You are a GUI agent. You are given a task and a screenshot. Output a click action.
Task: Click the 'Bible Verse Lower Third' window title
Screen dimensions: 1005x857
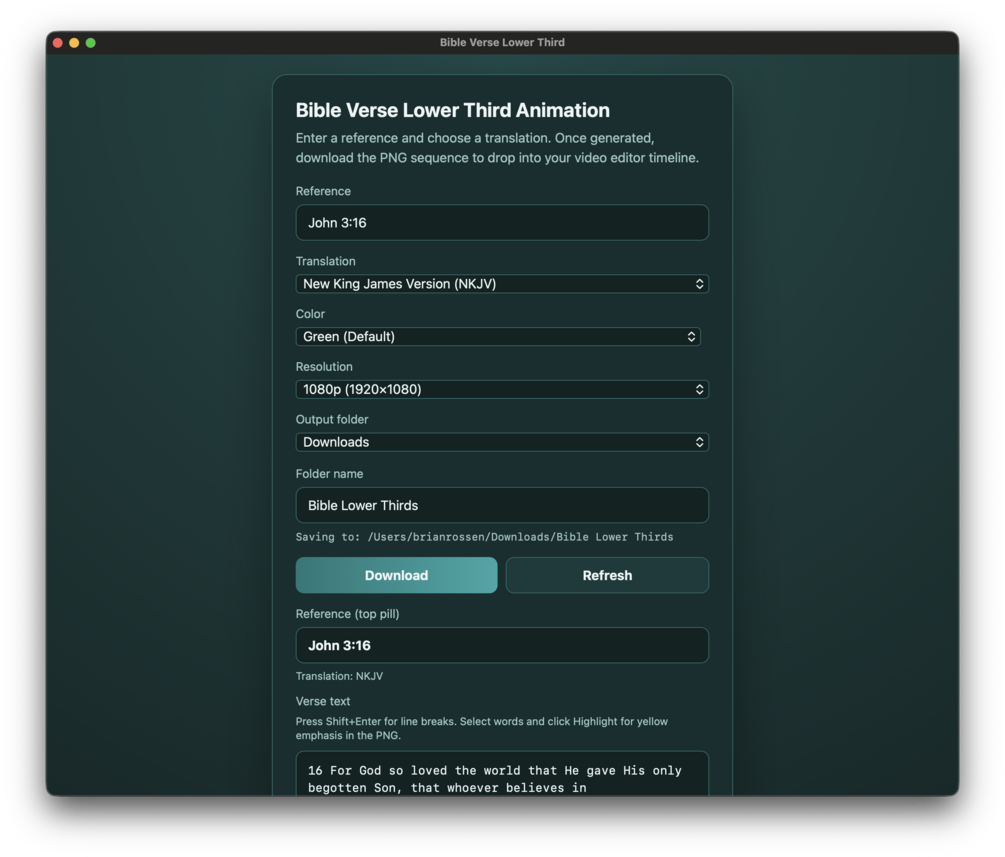502,42
